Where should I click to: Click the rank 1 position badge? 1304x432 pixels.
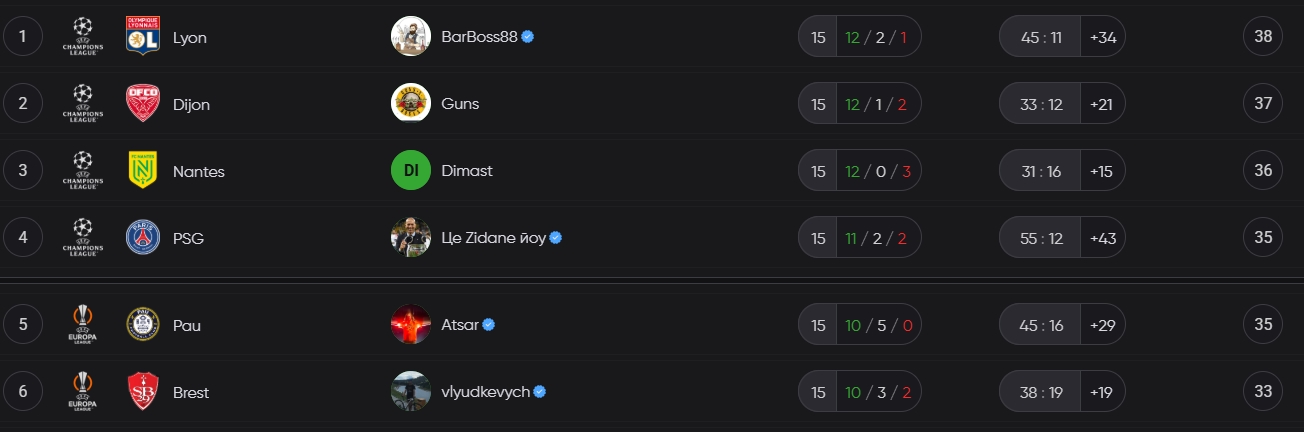[x=23, y=37]
